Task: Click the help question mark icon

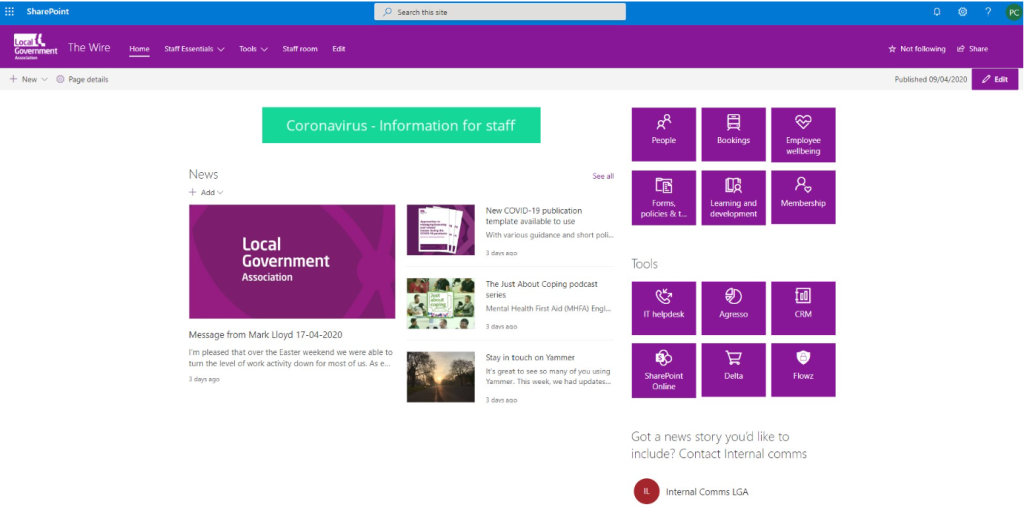Action: 988,12
